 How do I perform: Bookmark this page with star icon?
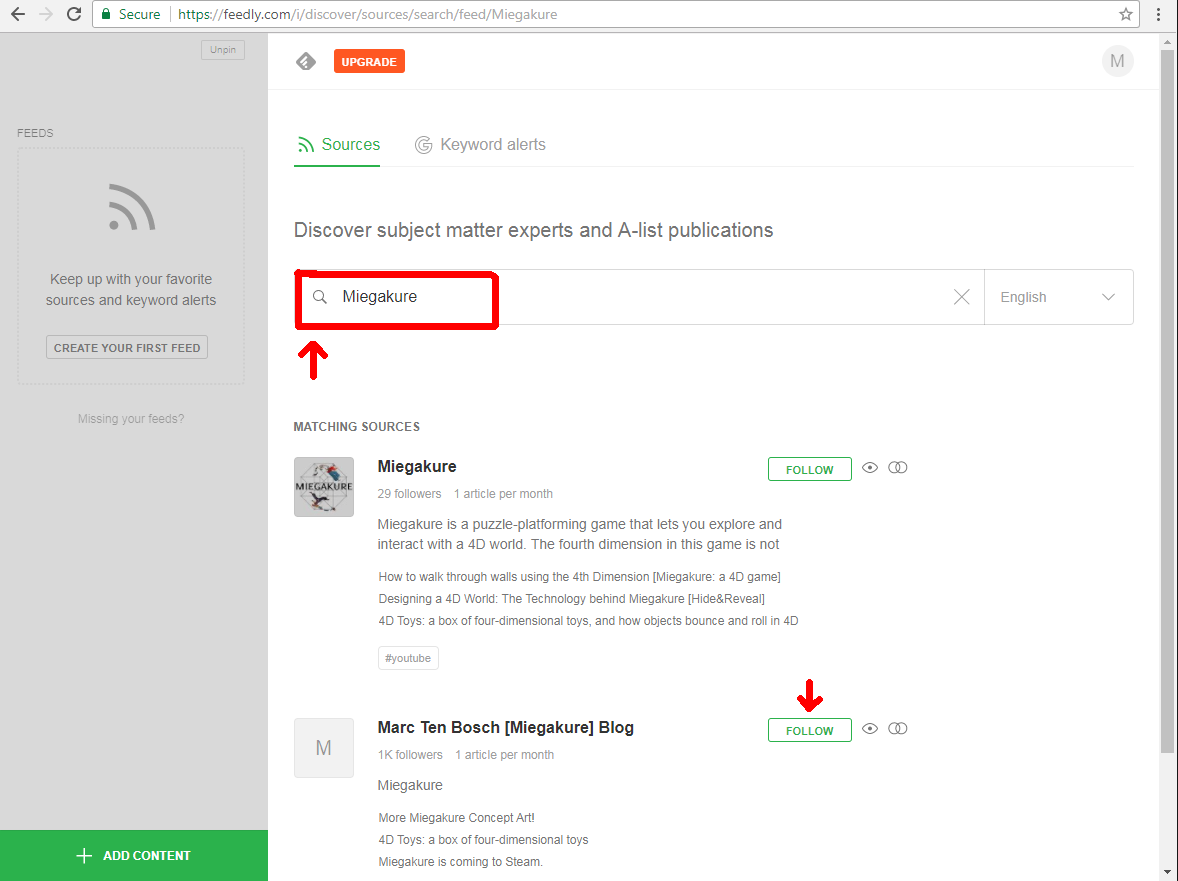1125,14
